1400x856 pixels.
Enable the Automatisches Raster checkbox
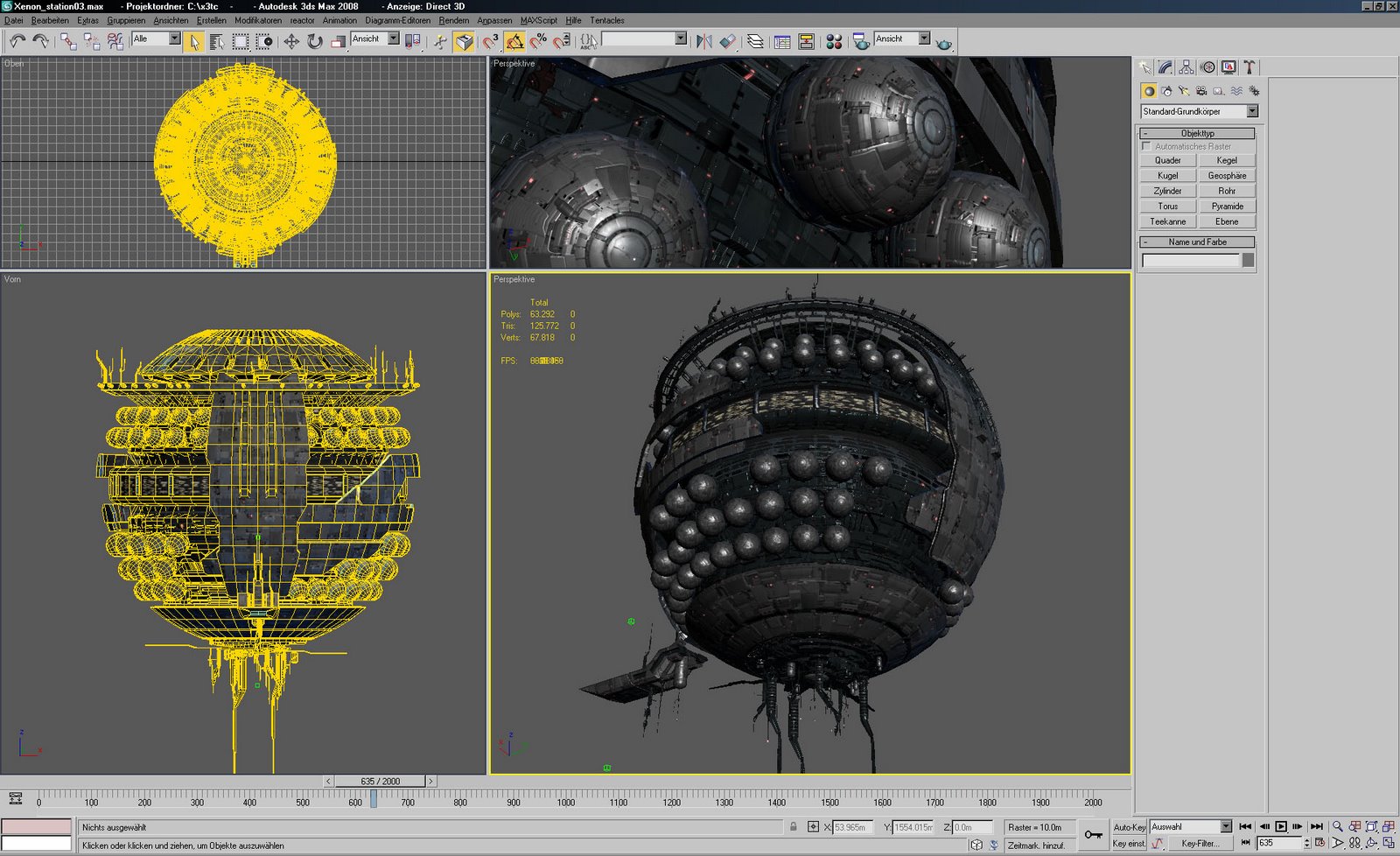pyautogui.click(x=1147, y=146)
